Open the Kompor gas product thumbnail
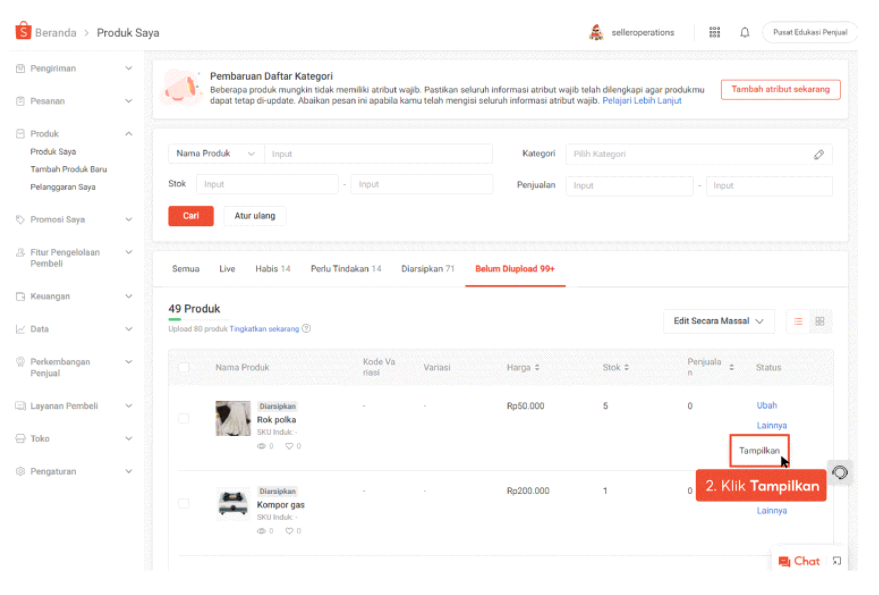 point(233,503)
